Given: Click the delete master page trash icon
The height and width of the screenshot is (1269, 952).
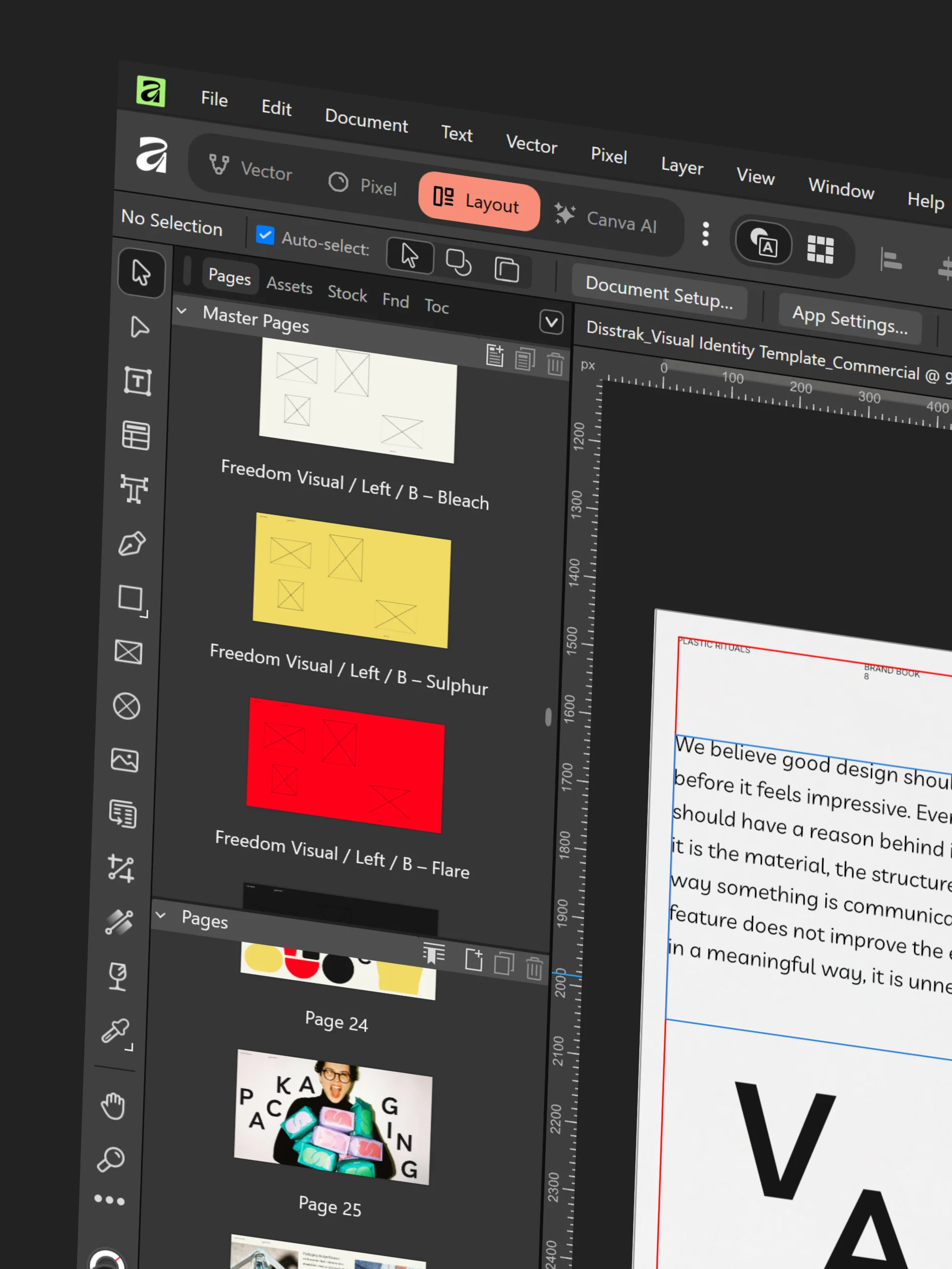Looking at the screenshot, I should pyautogui.click(x=555, y=364).
